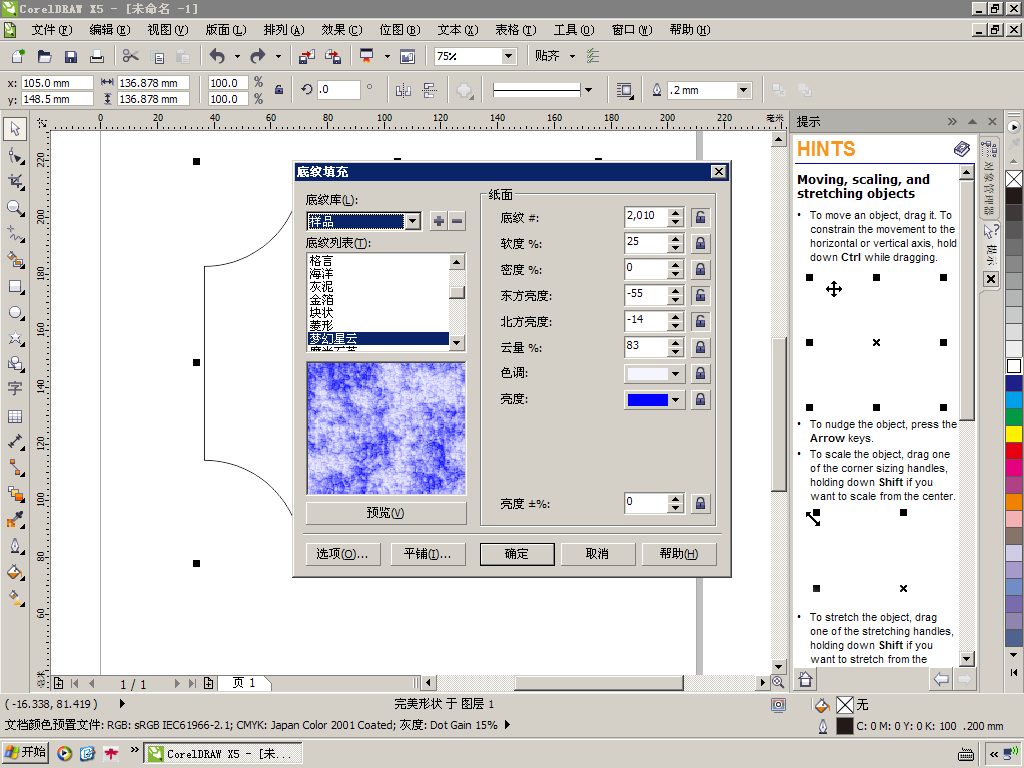Open the 编辑 menu
1024x768 pixels.
tap(110, 30)
